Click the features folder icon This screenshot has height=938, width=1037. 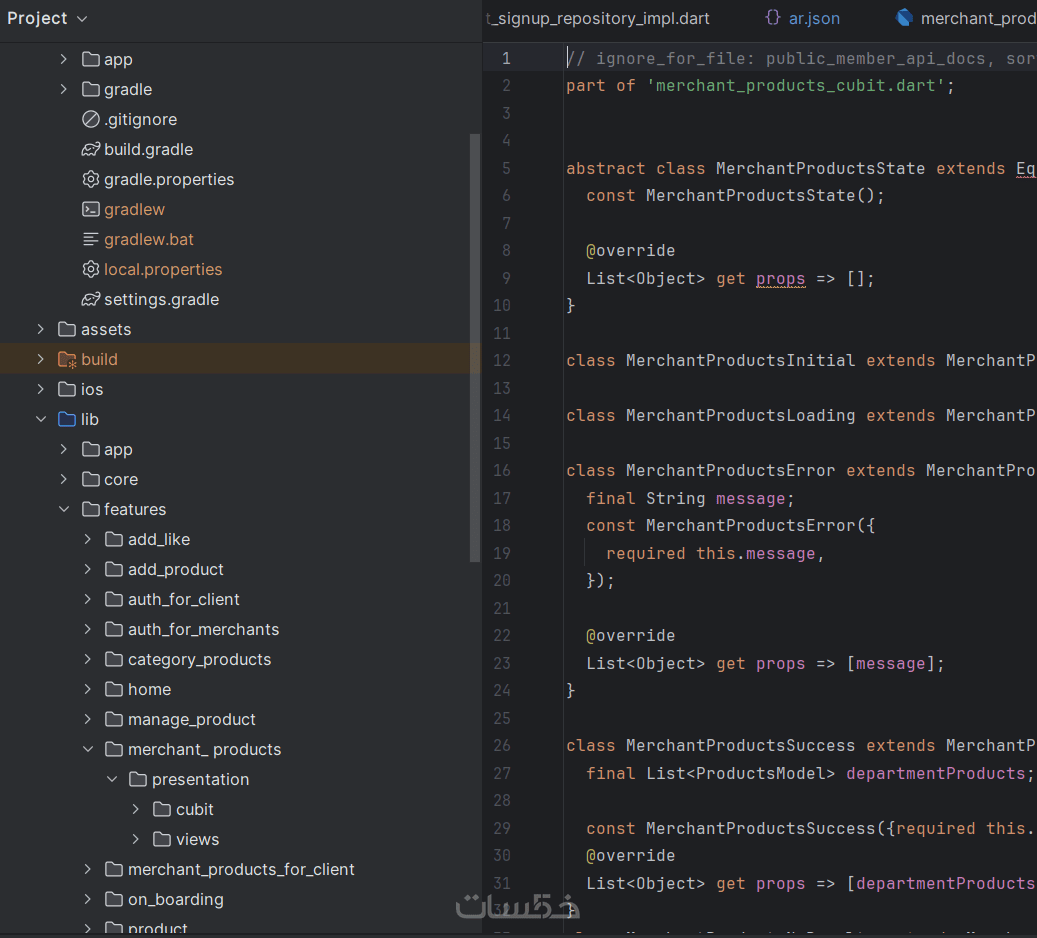tap(91, 509)
